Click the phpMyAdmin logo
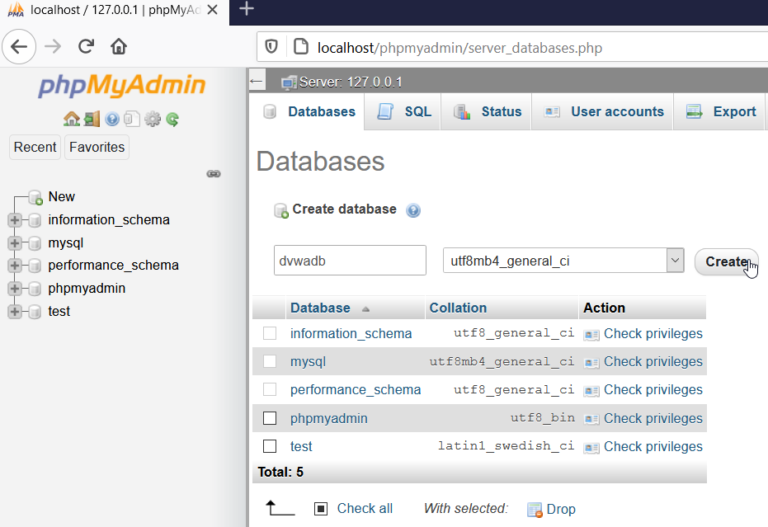The height and width of the screenshot is (527, 768). (x=122, y=85)
